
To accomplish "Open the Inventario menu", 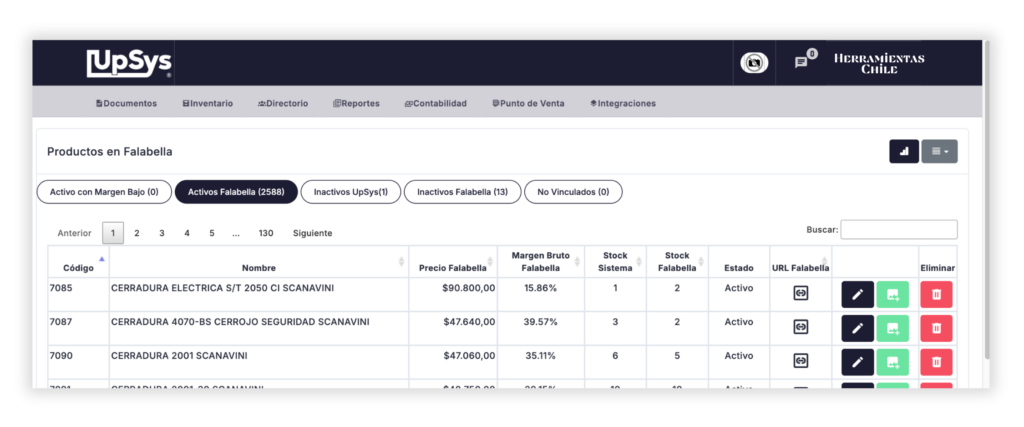I will pos(208,103).
